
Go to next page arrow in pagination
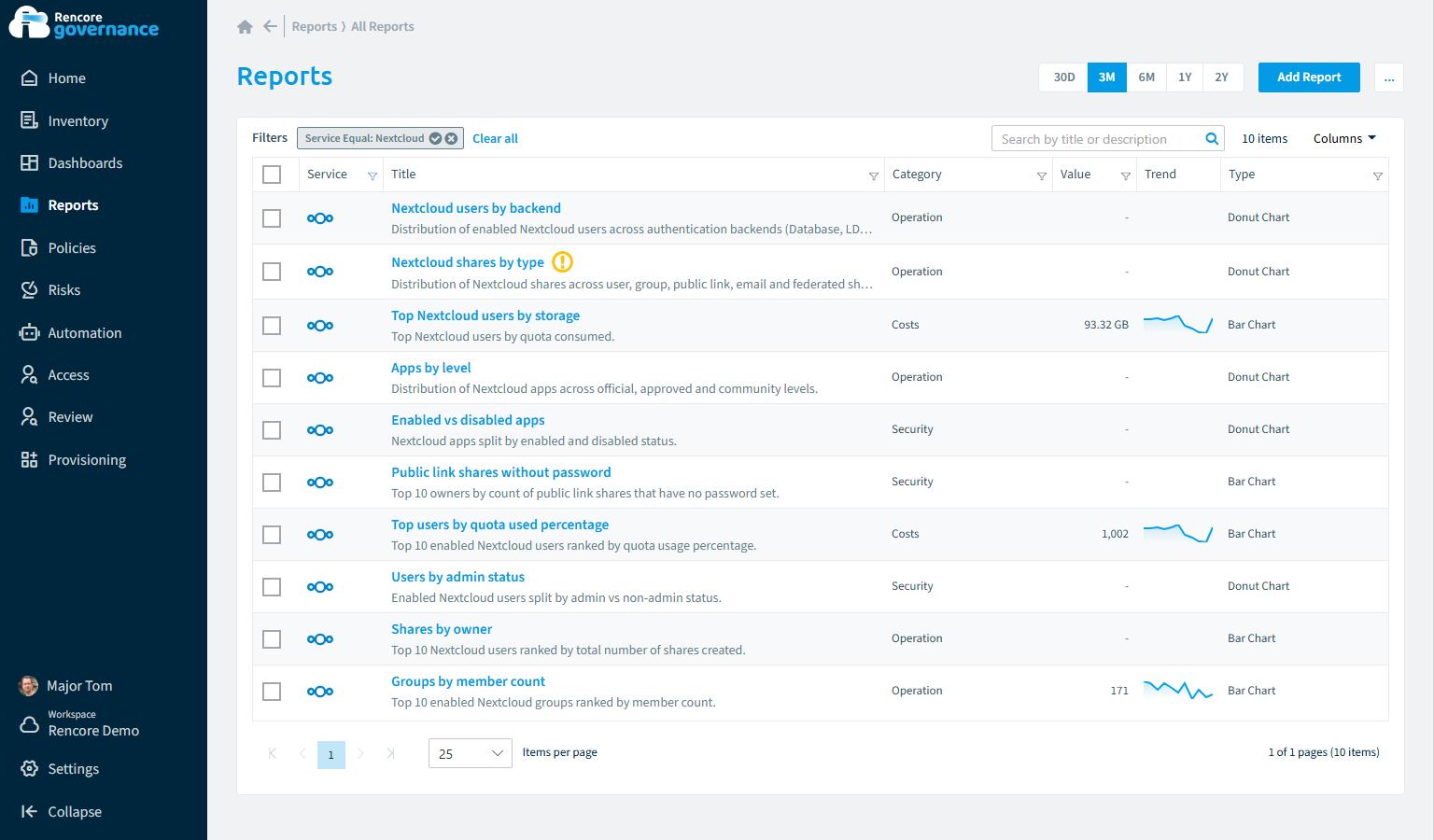click(x=360, y=753)
